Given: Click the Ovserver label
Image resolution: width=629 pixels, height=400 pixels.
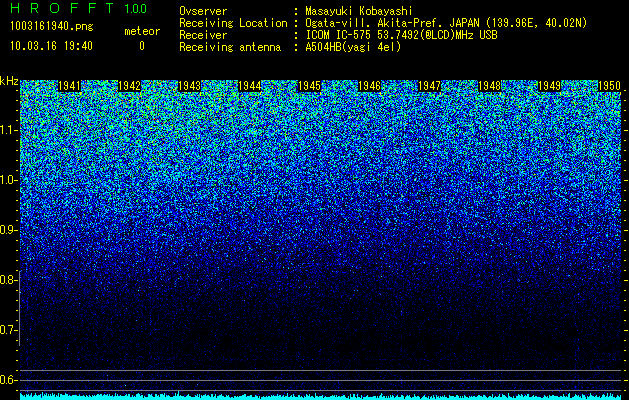Looking at the screenshot, I should click(203, 11).
